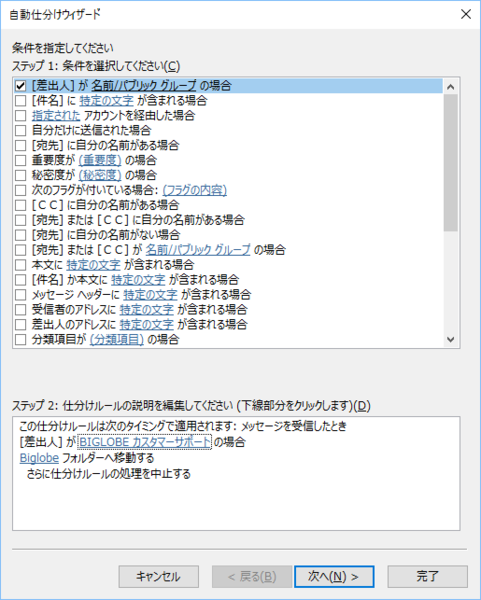481x600 pixels.
Task: Tick メッセージ ヘッダーに 特定の文字 checkbox
Action: [20, 295]
